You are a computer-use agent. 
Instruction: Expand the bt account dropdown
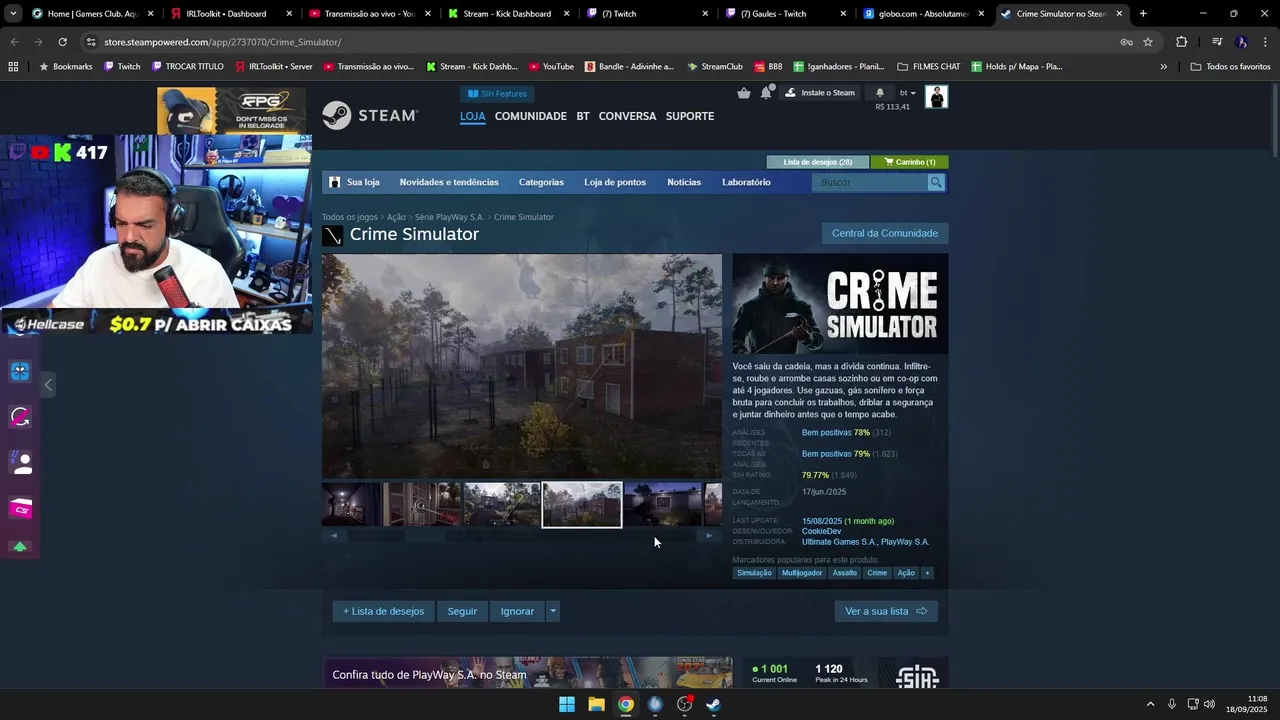(908, 93)
